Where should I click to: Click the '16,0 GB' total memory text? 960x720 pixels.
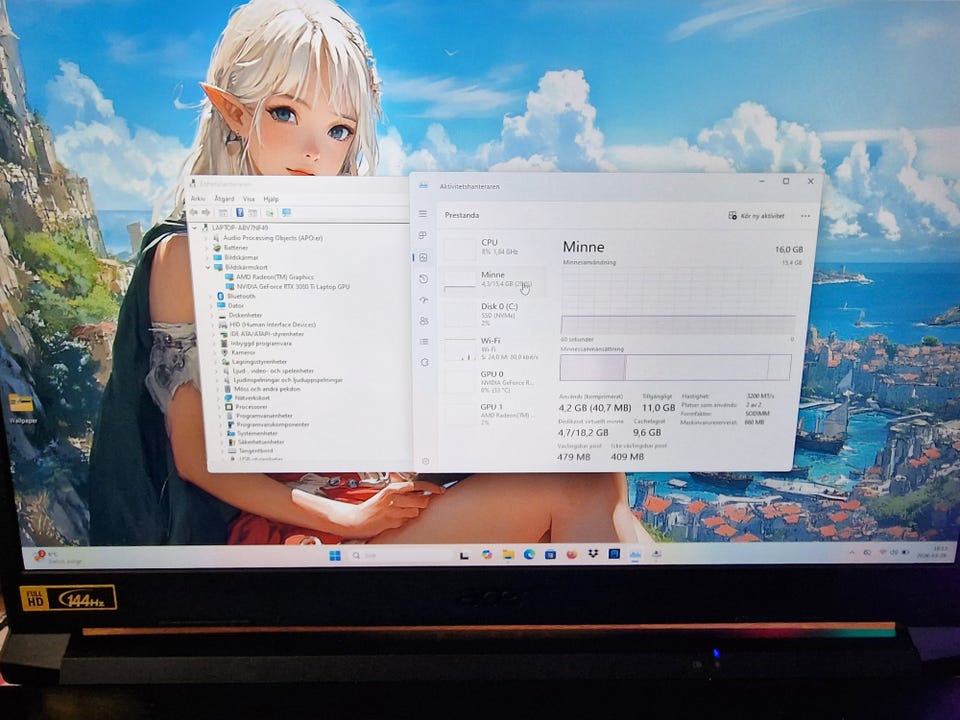[x=789, y=249]
